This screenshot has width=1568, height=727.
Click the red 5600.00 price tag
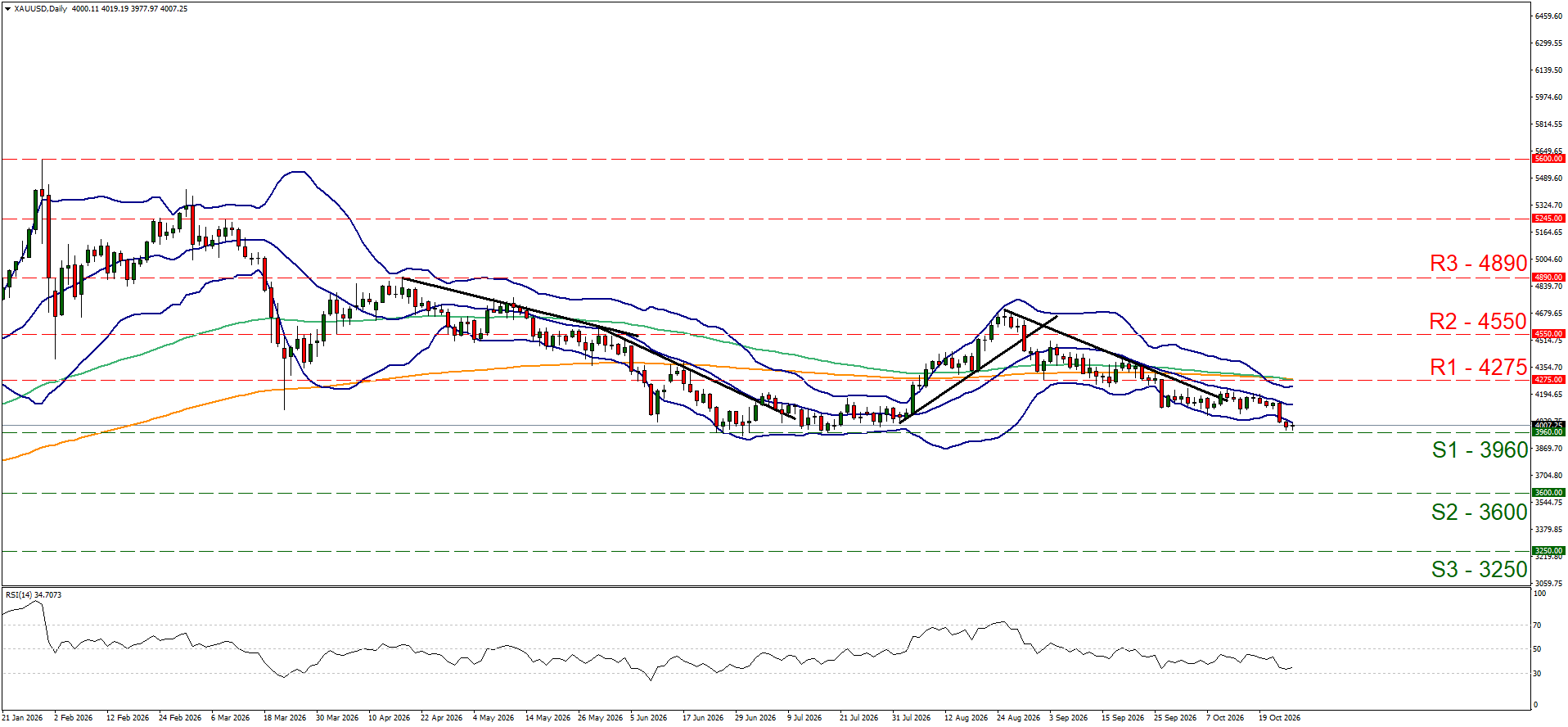pos(1548,159)
